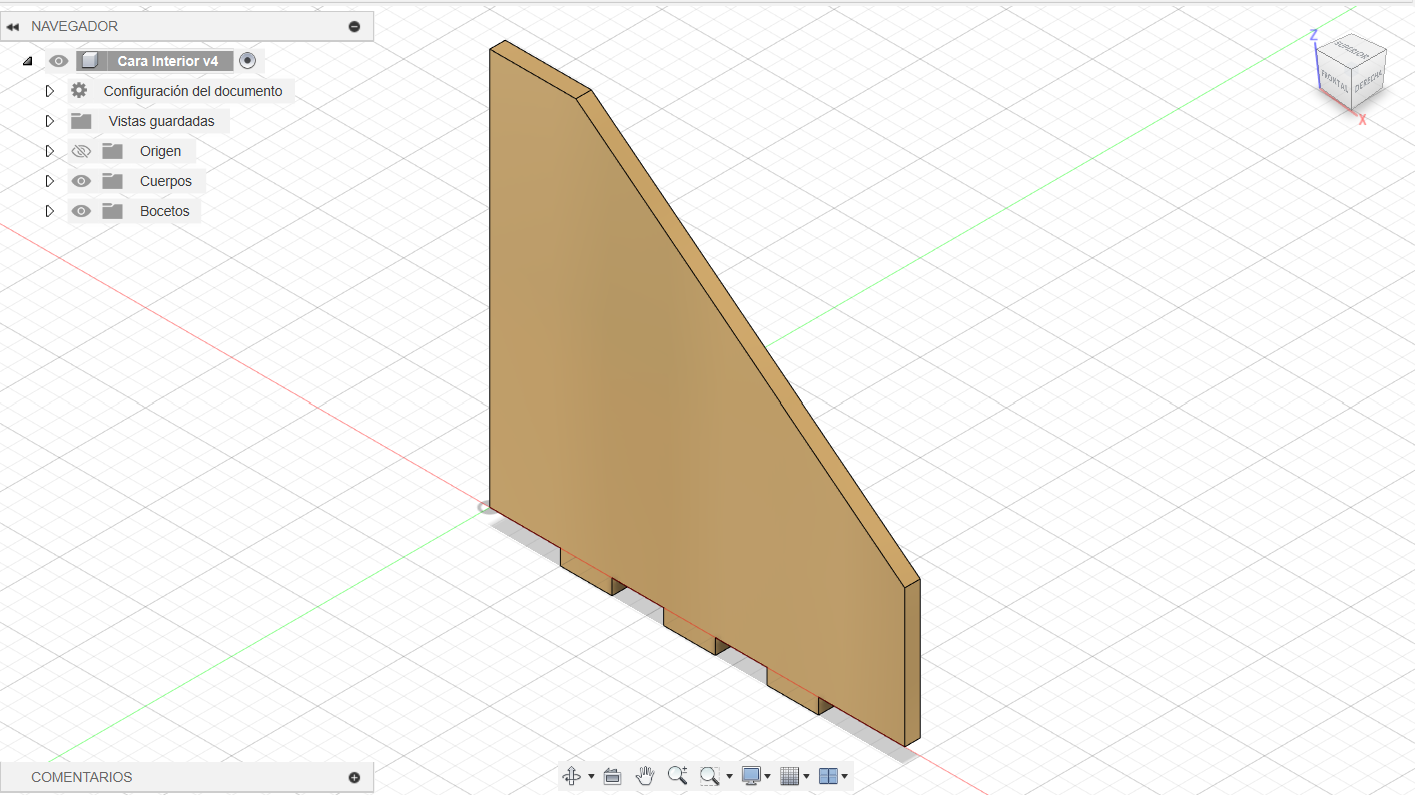The width and height of the screenshot is (1415, 795).
Task: Select the Origen item label
Action: click(161, 151)
